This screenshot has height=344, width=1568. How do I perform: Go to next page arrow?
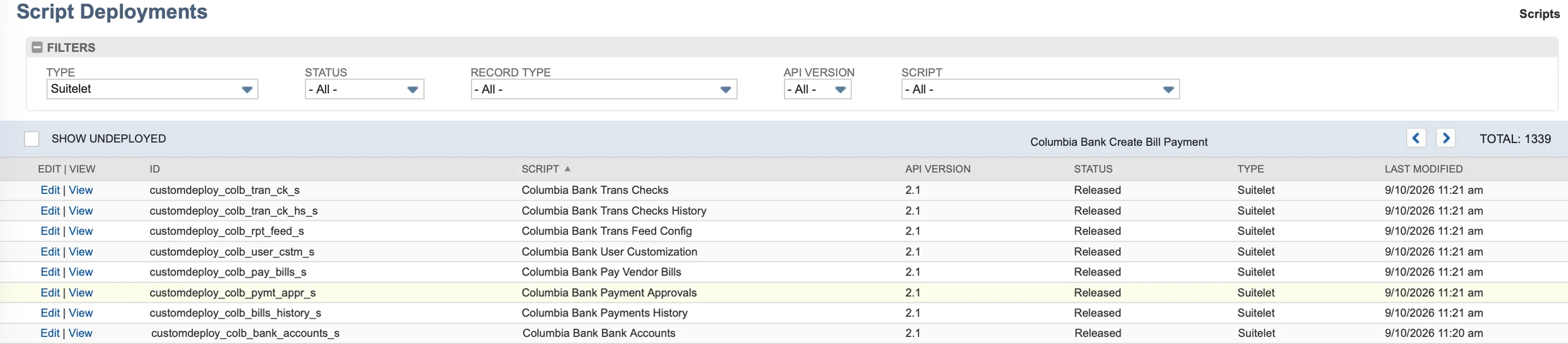[1446, 138]
